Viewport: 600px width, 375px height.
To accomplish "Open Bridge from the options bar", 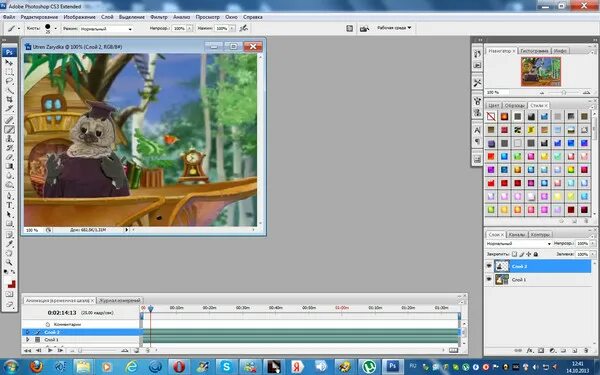I will 364,28.
